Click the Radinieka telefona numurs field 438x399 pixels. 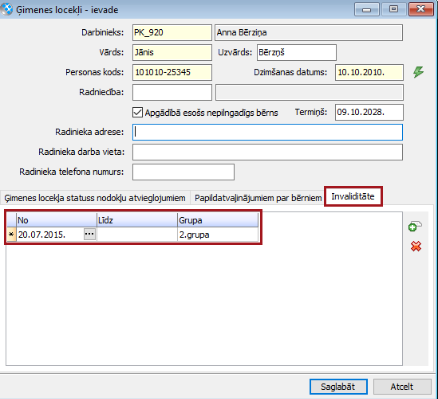pyautogui.click(x=183, y=172)
